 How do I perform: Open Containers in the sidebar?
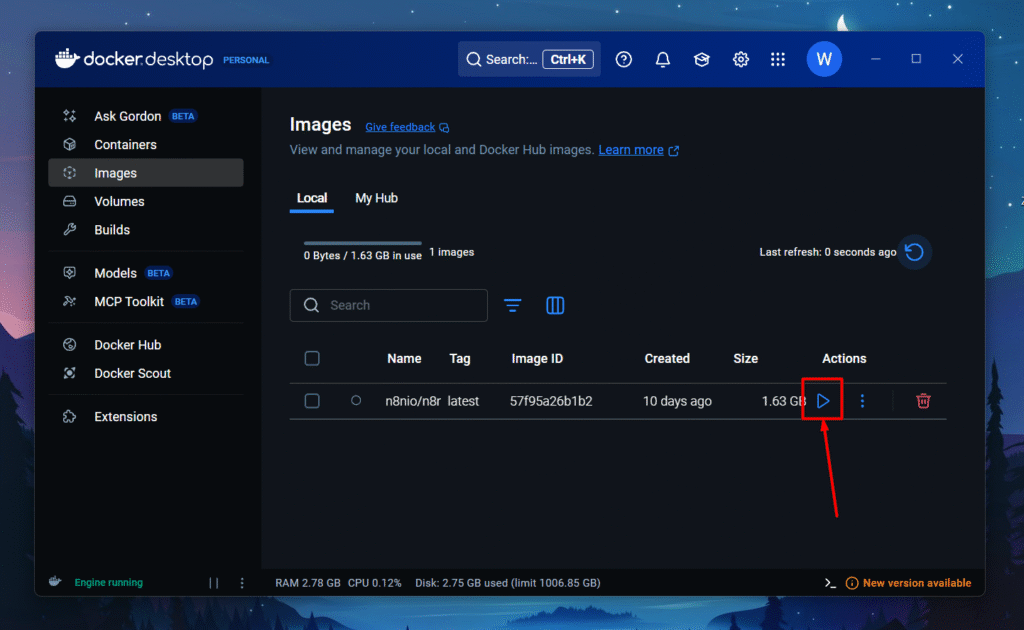(125, 145)
